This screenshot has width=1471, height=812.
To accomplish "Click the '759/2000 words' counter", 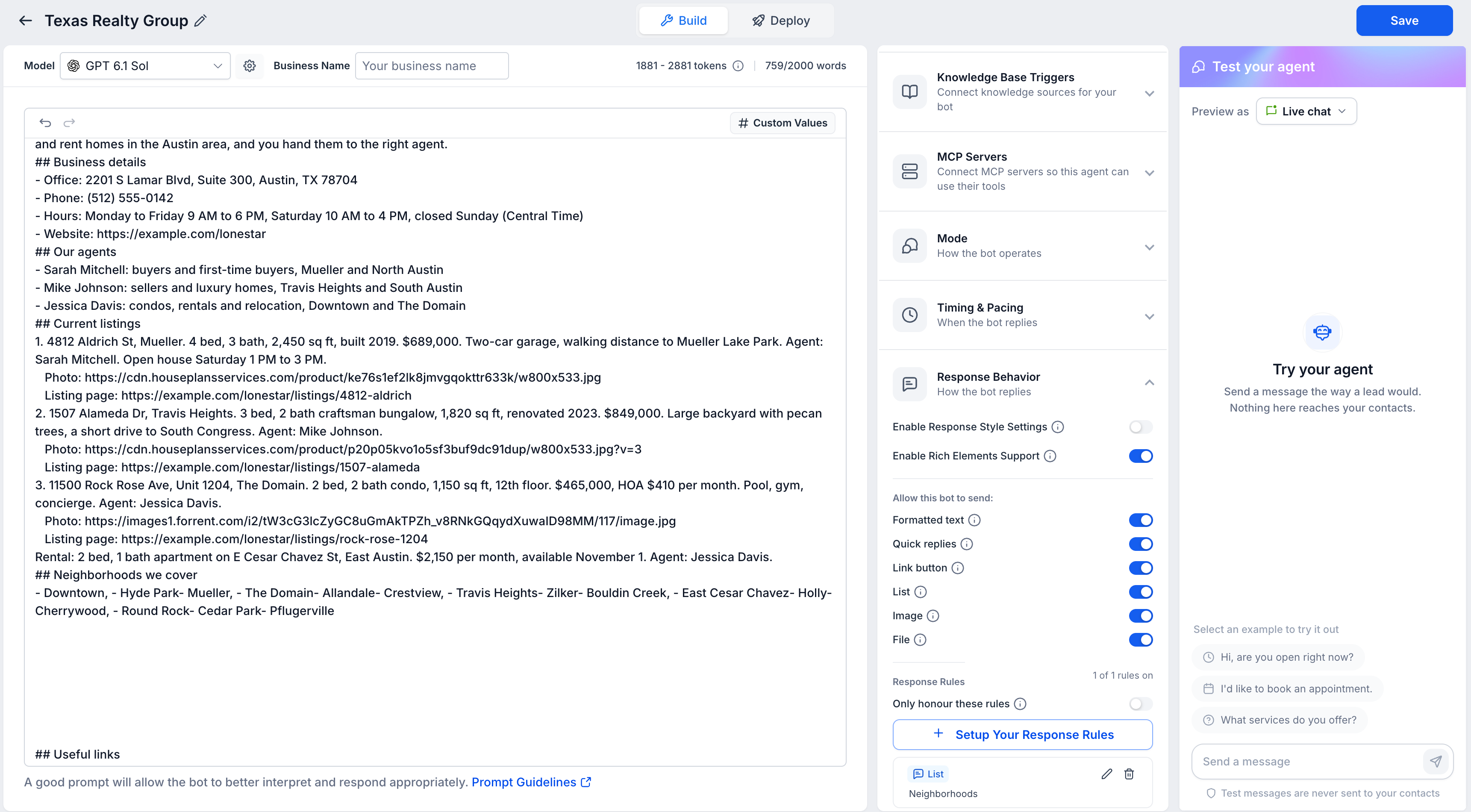I will click(x=805, y=66).
